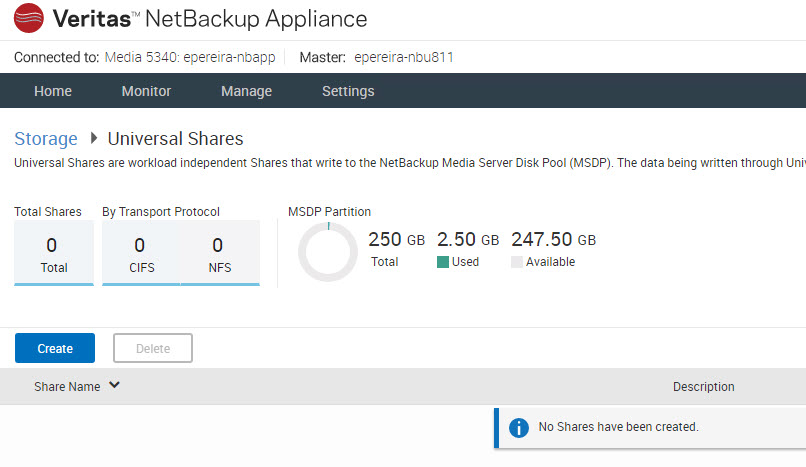The height and width of the screenshot is (467, 806).
Task: Go back to Storage breadcrumb link
Action: click(46, 139)
